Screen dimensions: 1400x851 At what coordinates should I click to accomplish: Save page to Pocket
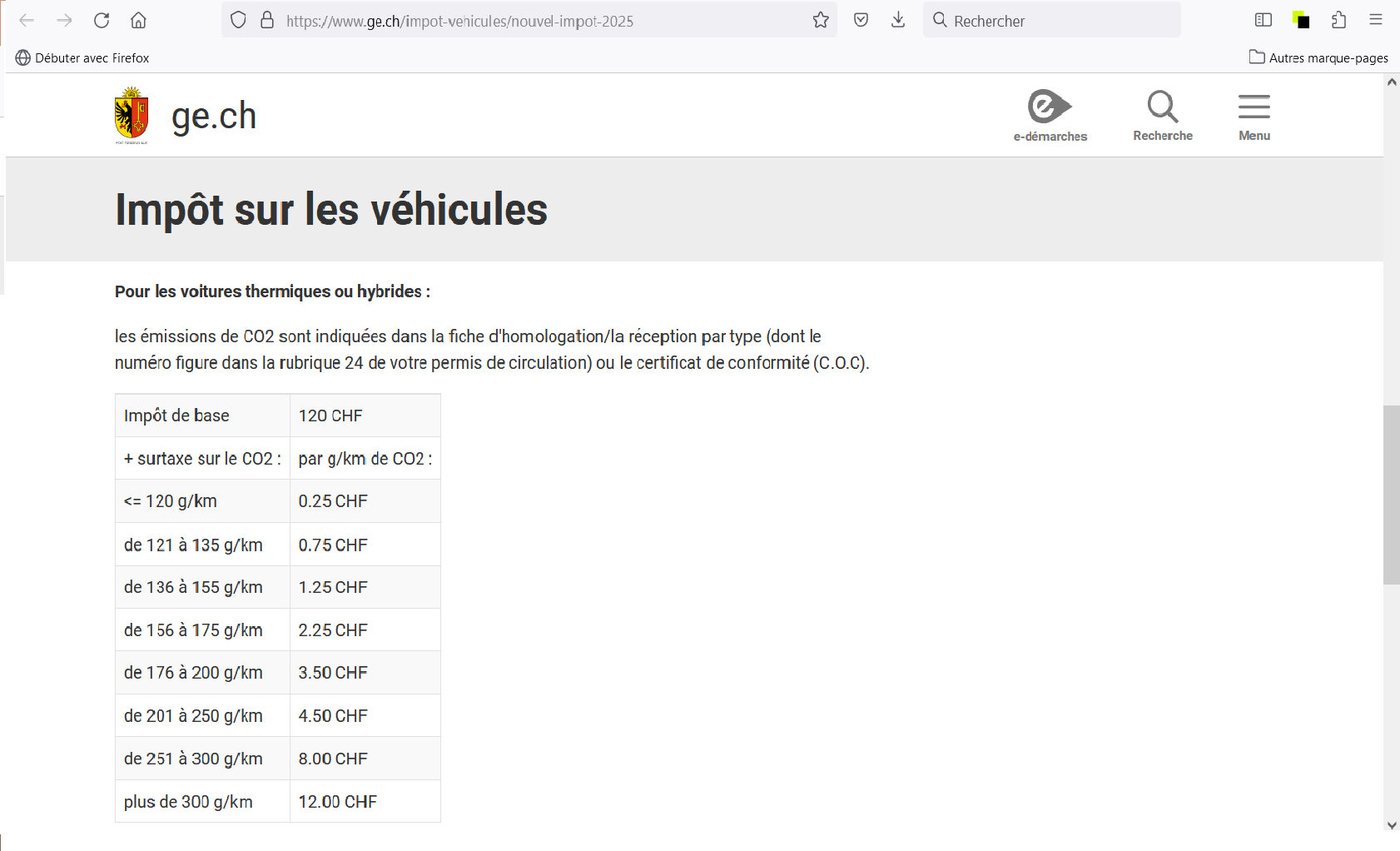coord(861,21)
